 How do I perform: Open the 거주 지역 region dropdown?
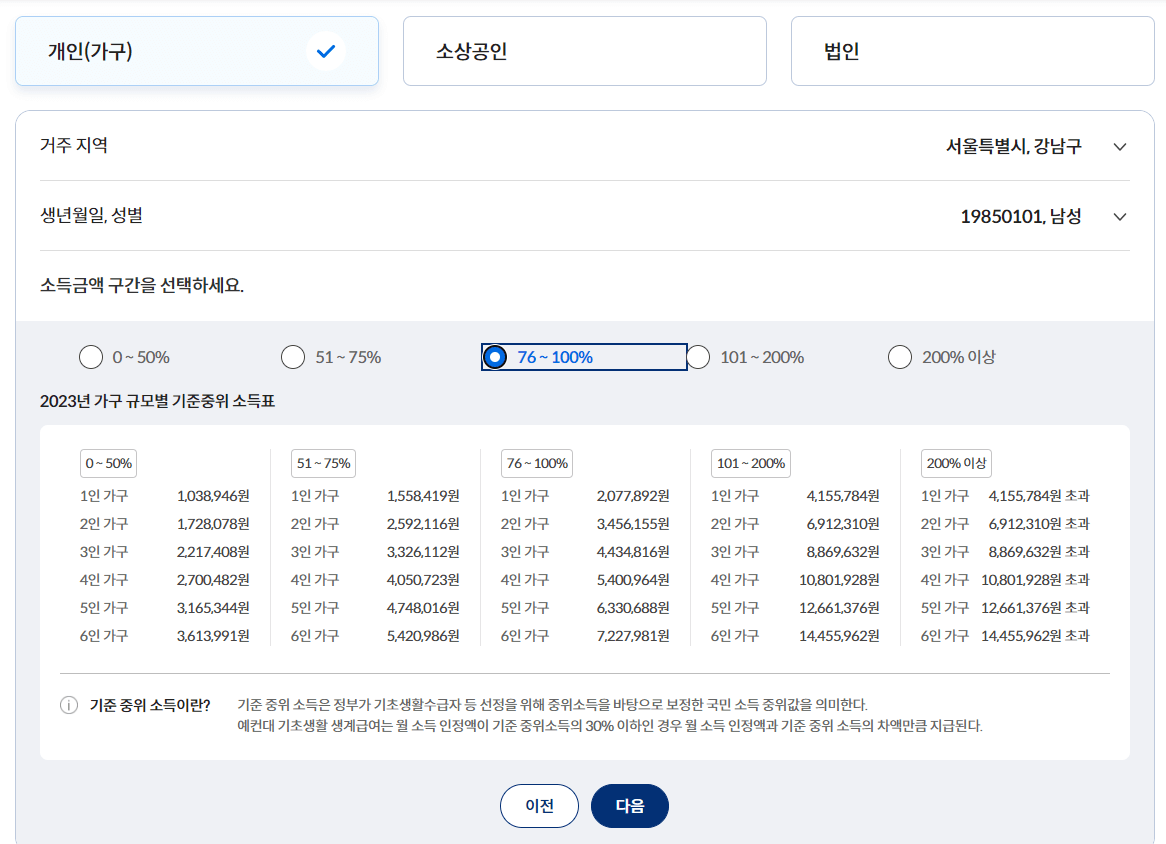pyautogui.click(x=1119, y=146)
